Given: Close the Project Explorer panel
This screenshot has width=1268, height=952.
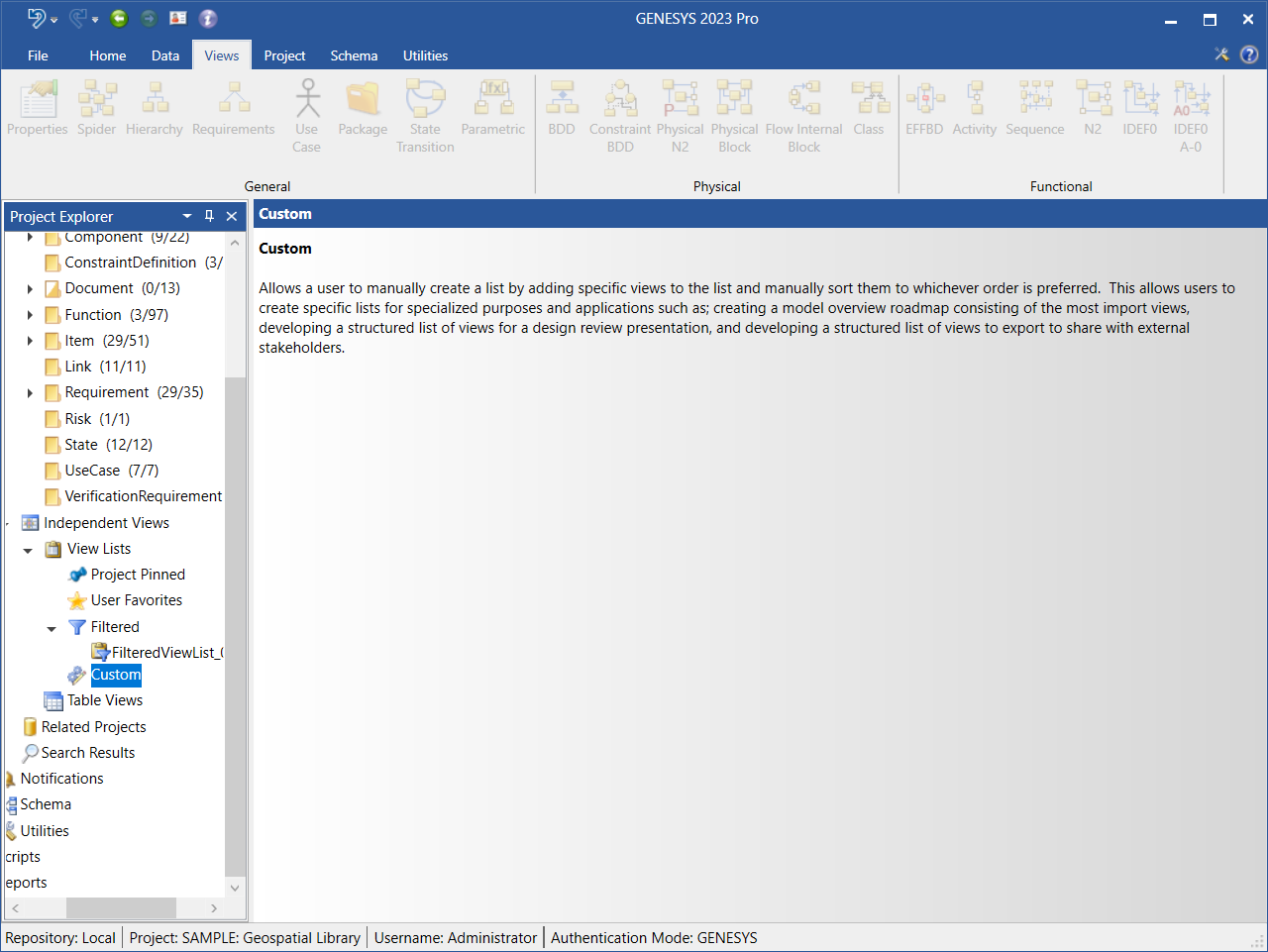Looking at the screenshot, I should [232, 216].
